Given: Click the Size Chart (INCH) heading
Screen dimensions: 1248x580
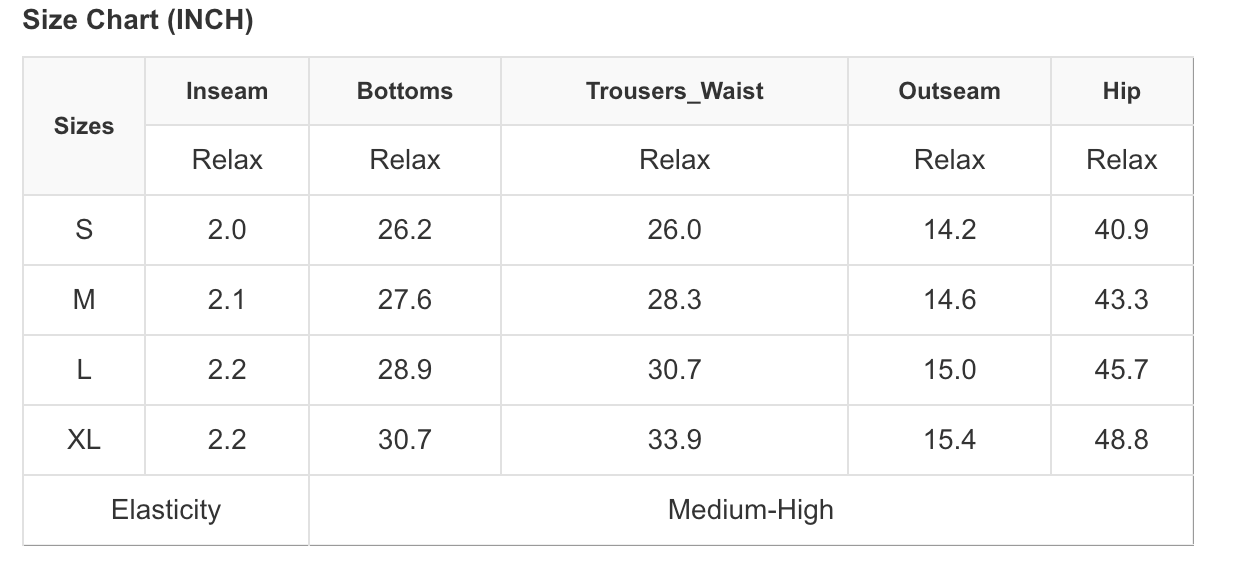Looking at the screenshot, I should (137, 21).
